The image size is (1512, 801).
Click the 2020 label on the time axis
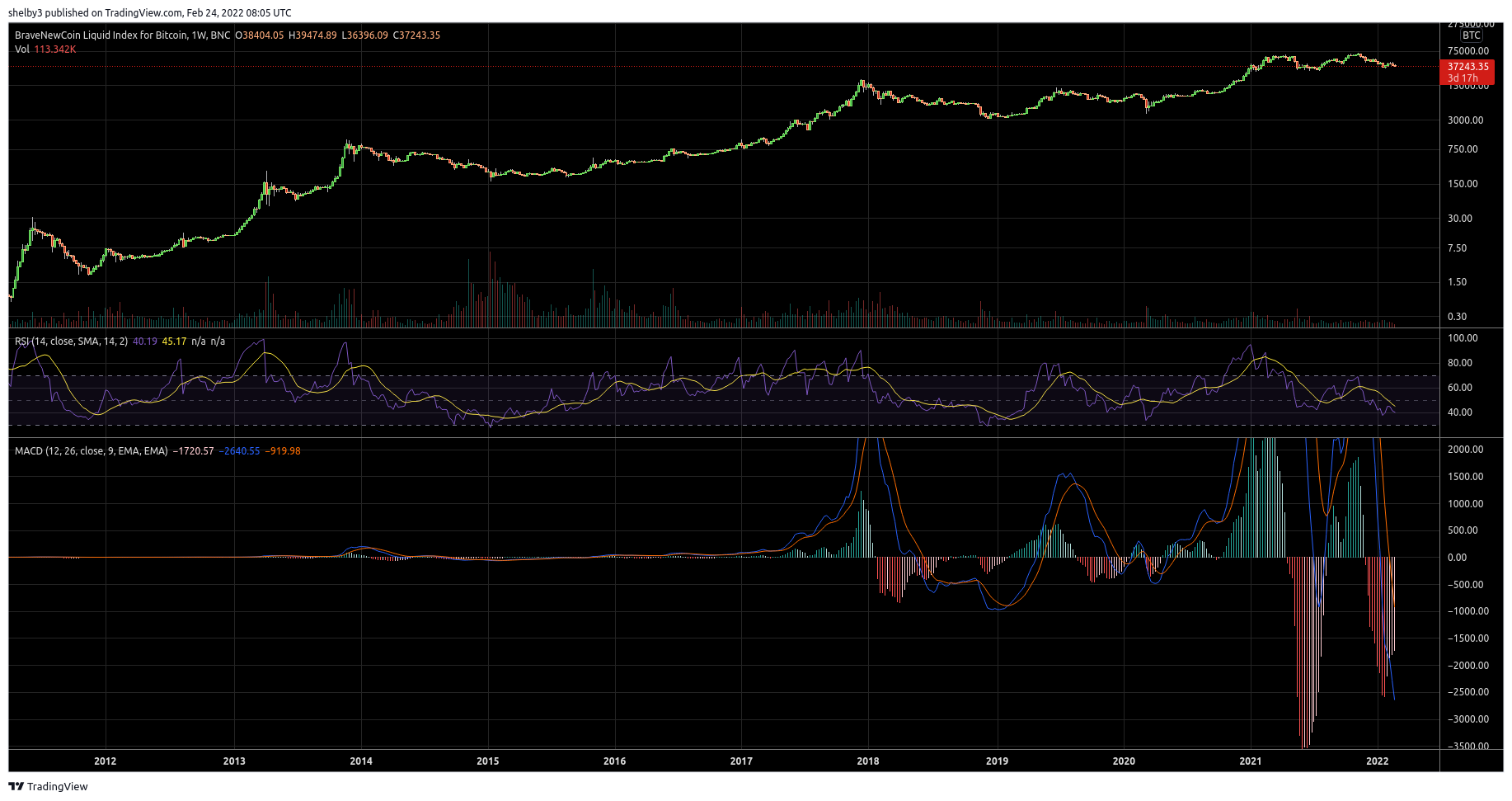(x=1124, y=761)
